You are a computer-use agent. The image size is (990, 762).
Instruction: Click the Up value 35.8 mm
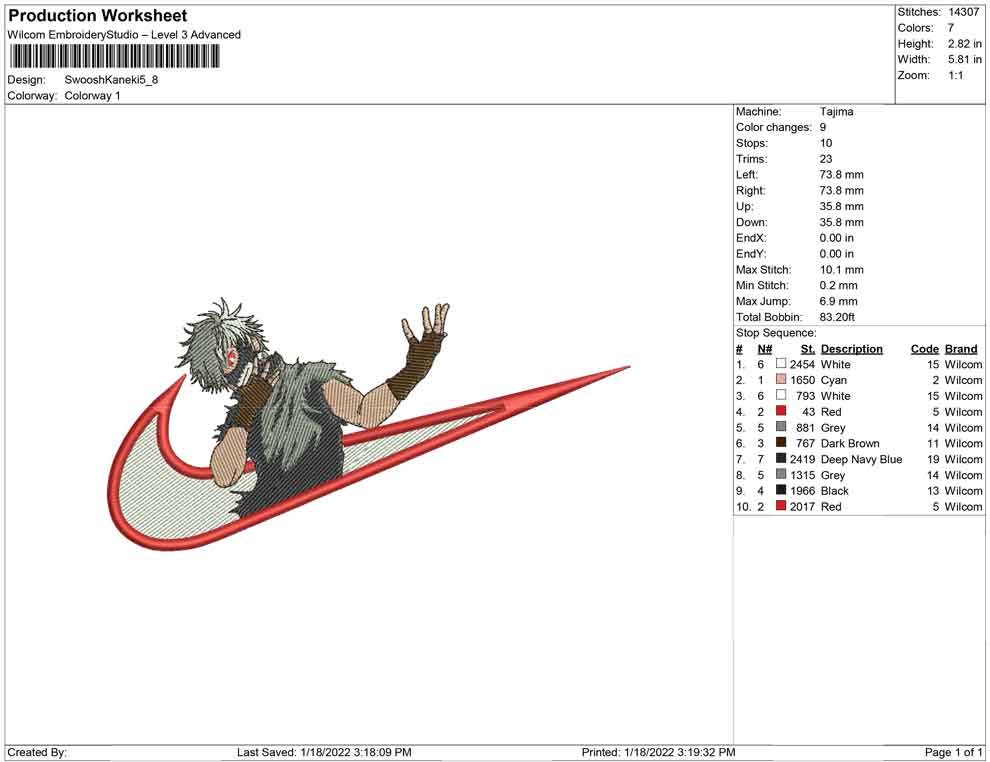click(x=842, y=206)
